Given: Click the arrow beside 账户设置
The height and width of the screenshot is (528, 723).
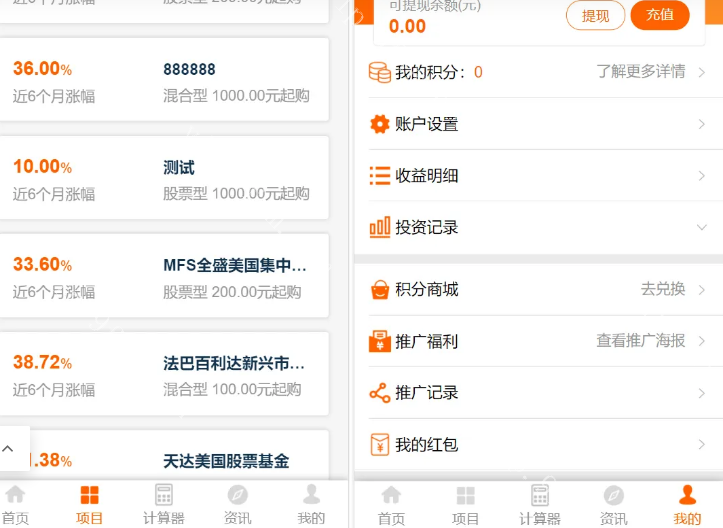Looking at the screenshot, I should click(x=702, y=124).
